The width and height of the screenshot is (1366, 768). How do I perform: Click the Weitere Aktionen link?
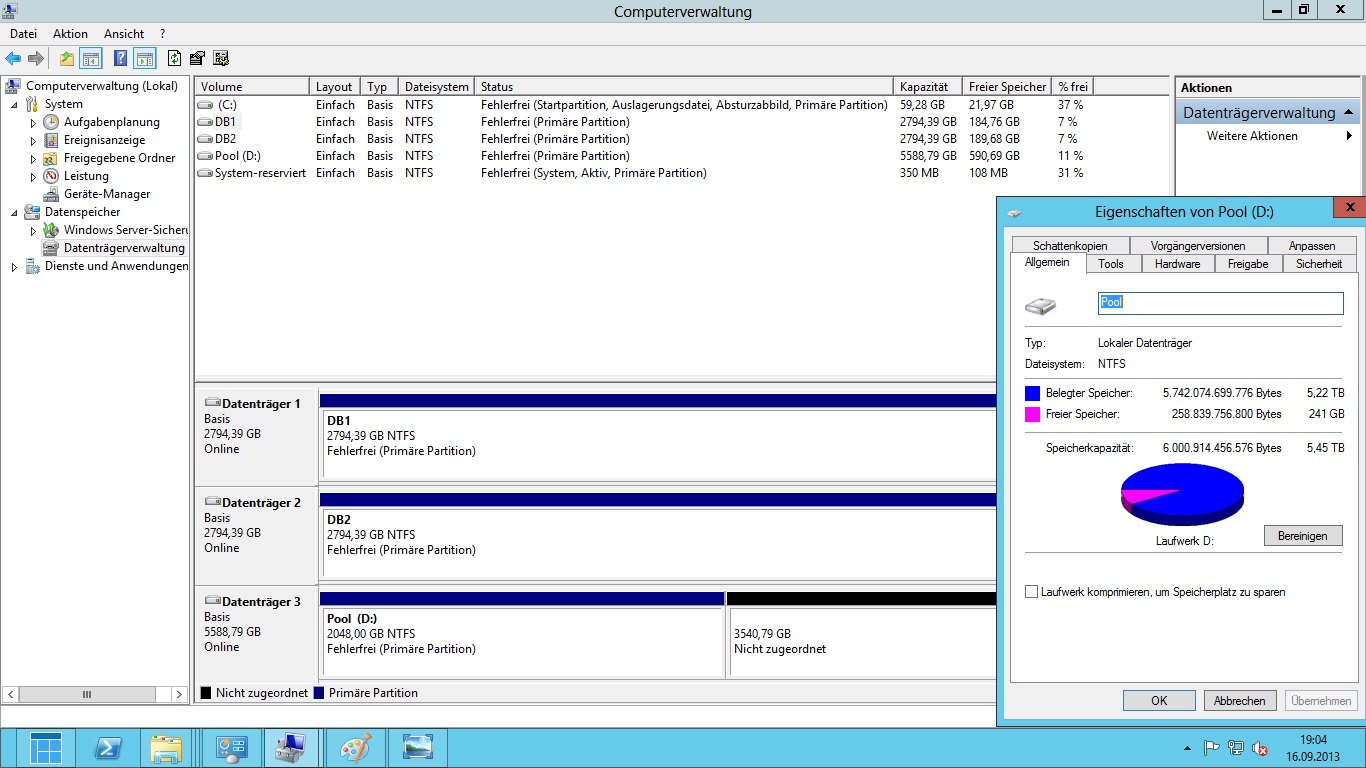(1252, 136)
